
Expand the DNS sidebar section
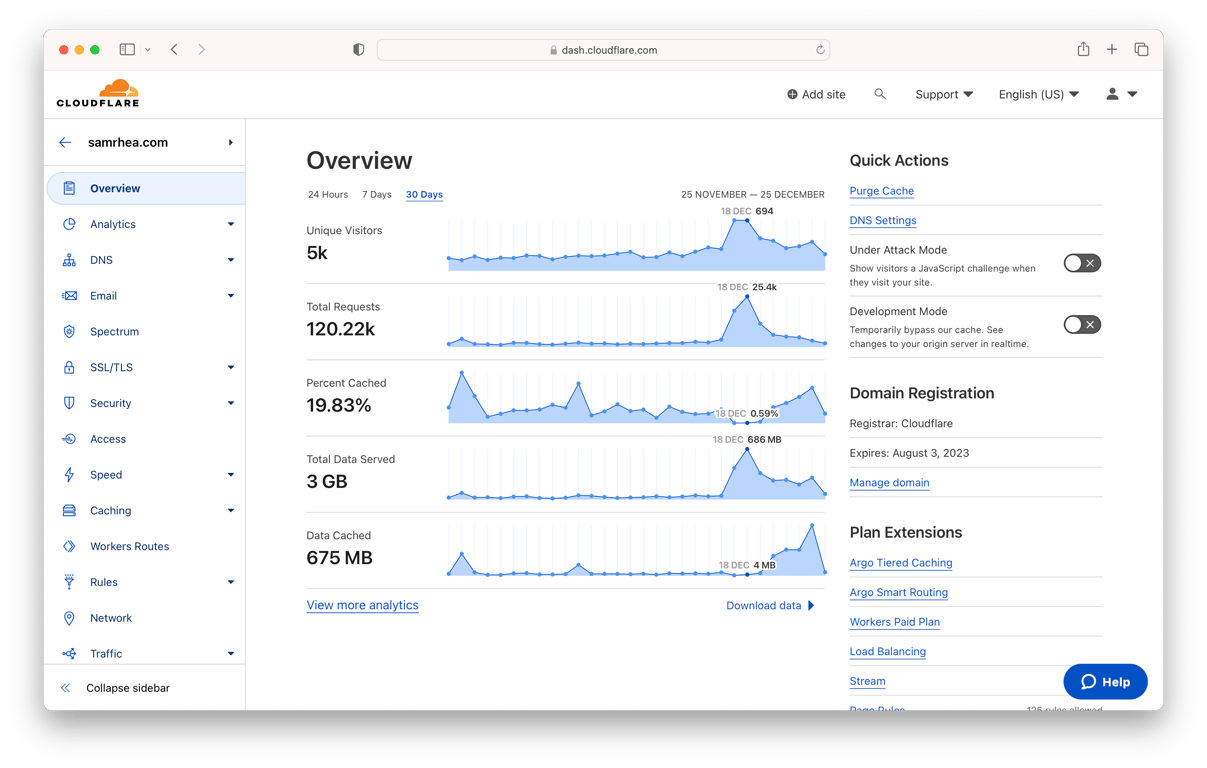click(231, 260)
